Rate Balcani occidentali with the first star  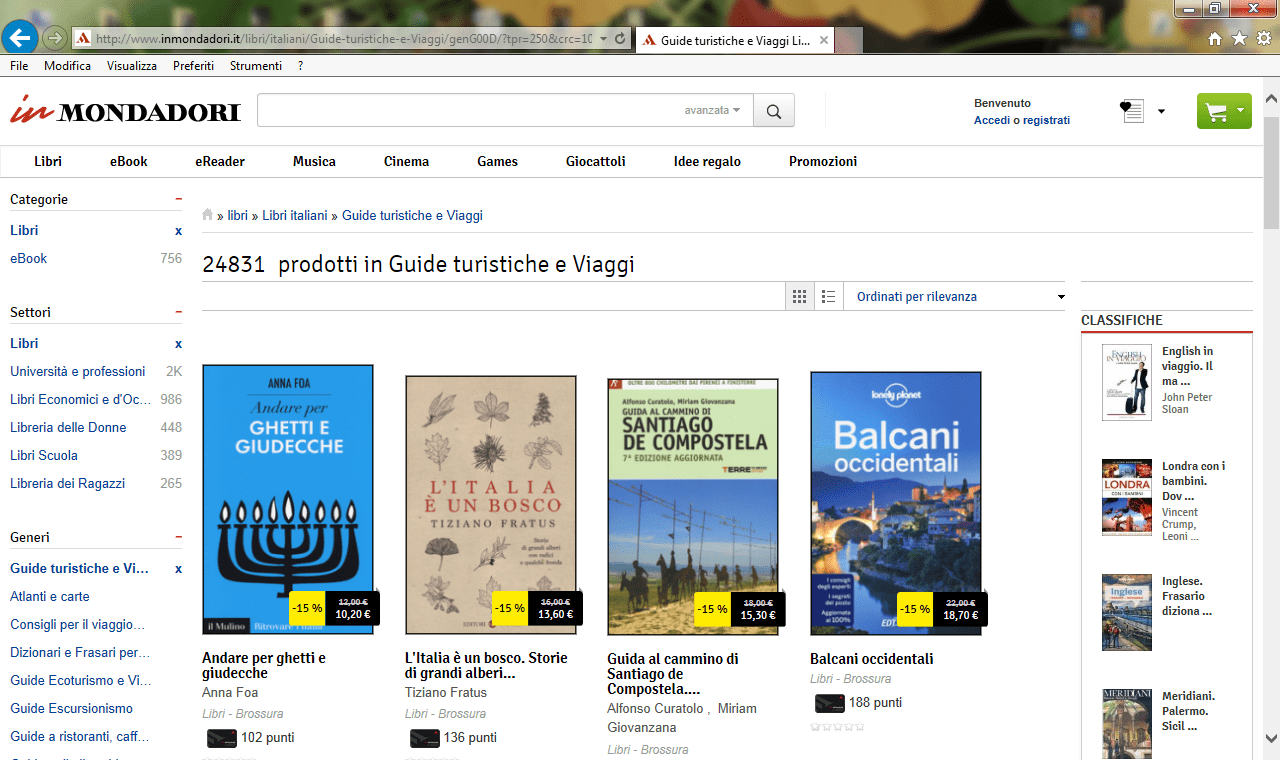(814, 727)
